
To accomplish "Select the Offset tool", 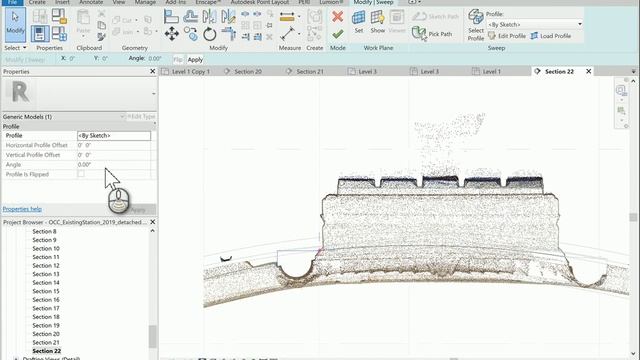I will click(190, 17).
